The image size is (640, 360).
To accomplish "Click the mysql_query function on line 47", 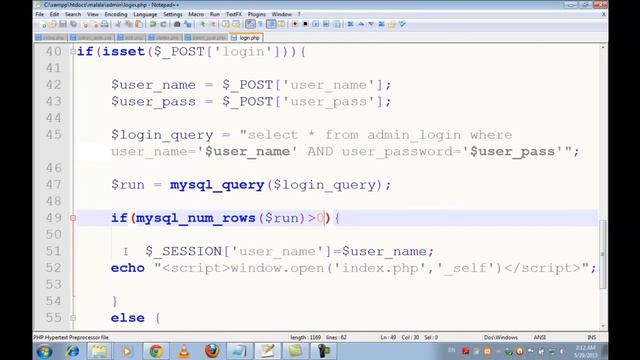I will point(217,185).
